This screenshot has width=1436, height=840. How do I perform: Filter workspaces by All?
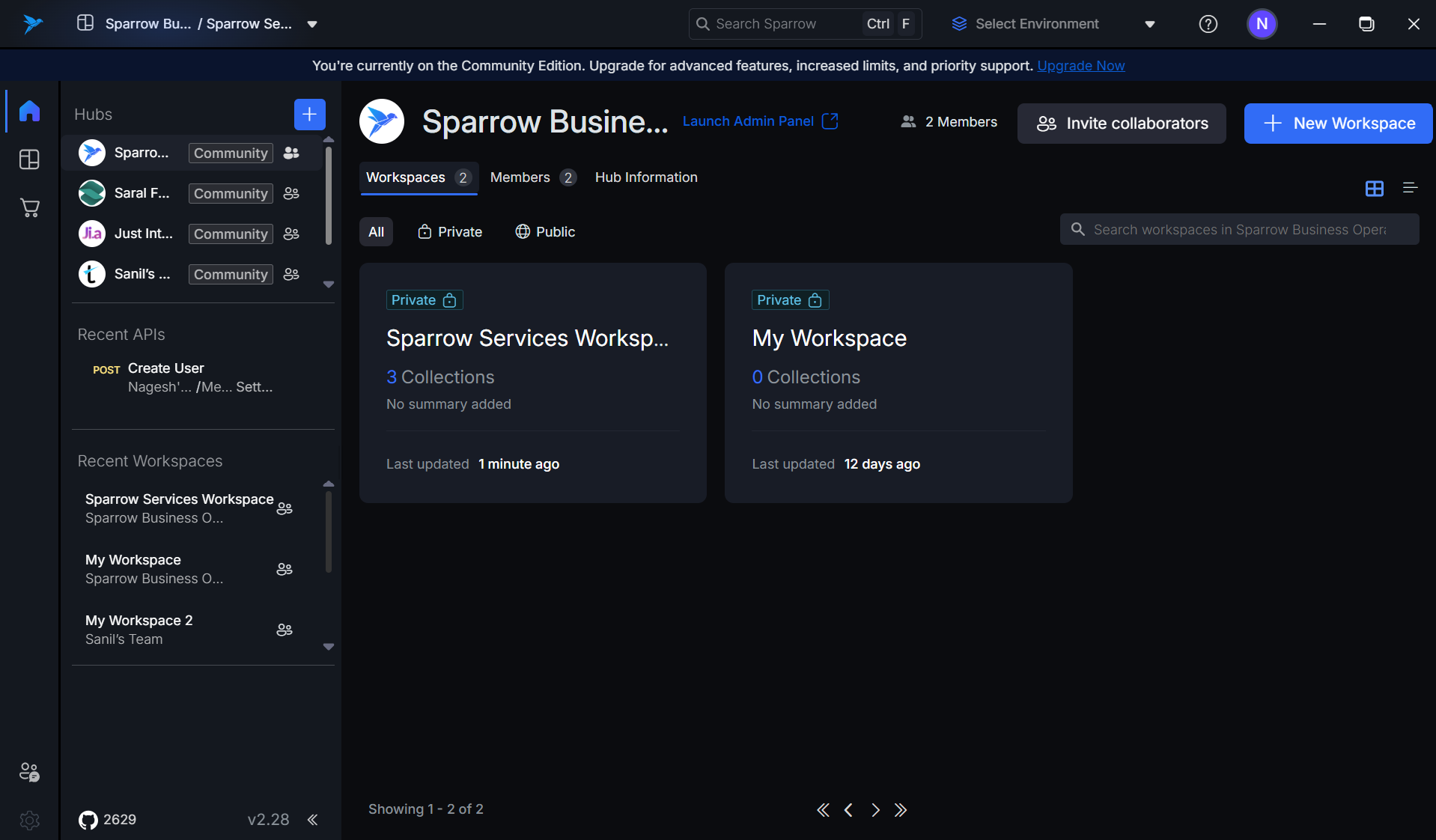point(376,232)
